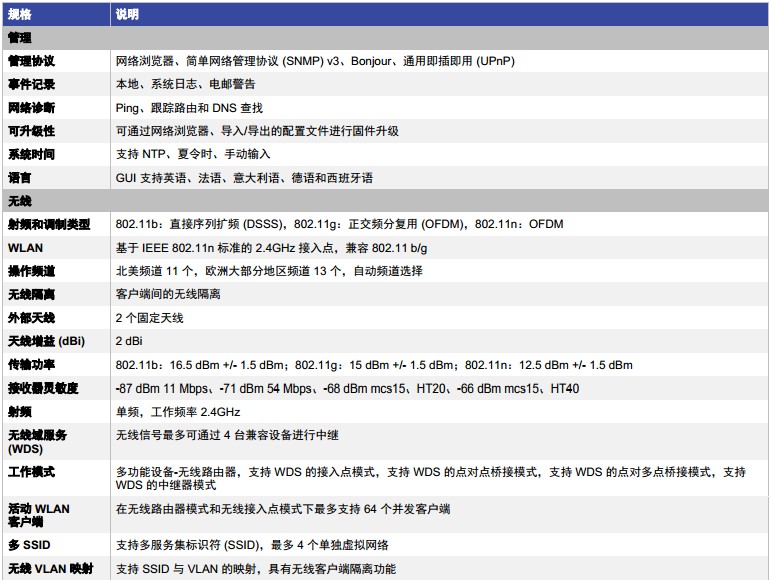This screenshot has height=580, width=771.
Task: Click the 可升级性 row label
Action: coord(32,131)
